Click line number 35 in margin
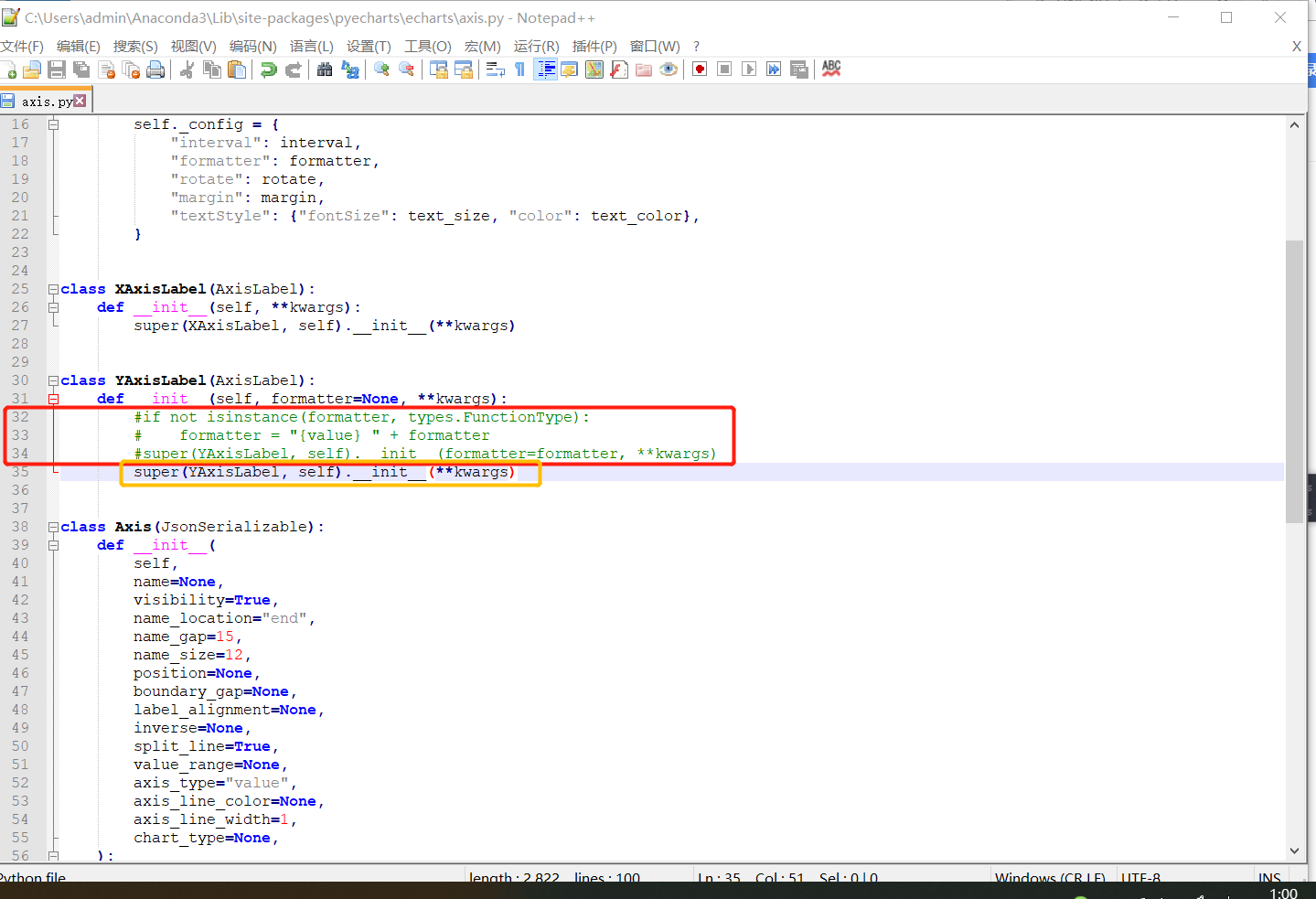 pos(20,472)
